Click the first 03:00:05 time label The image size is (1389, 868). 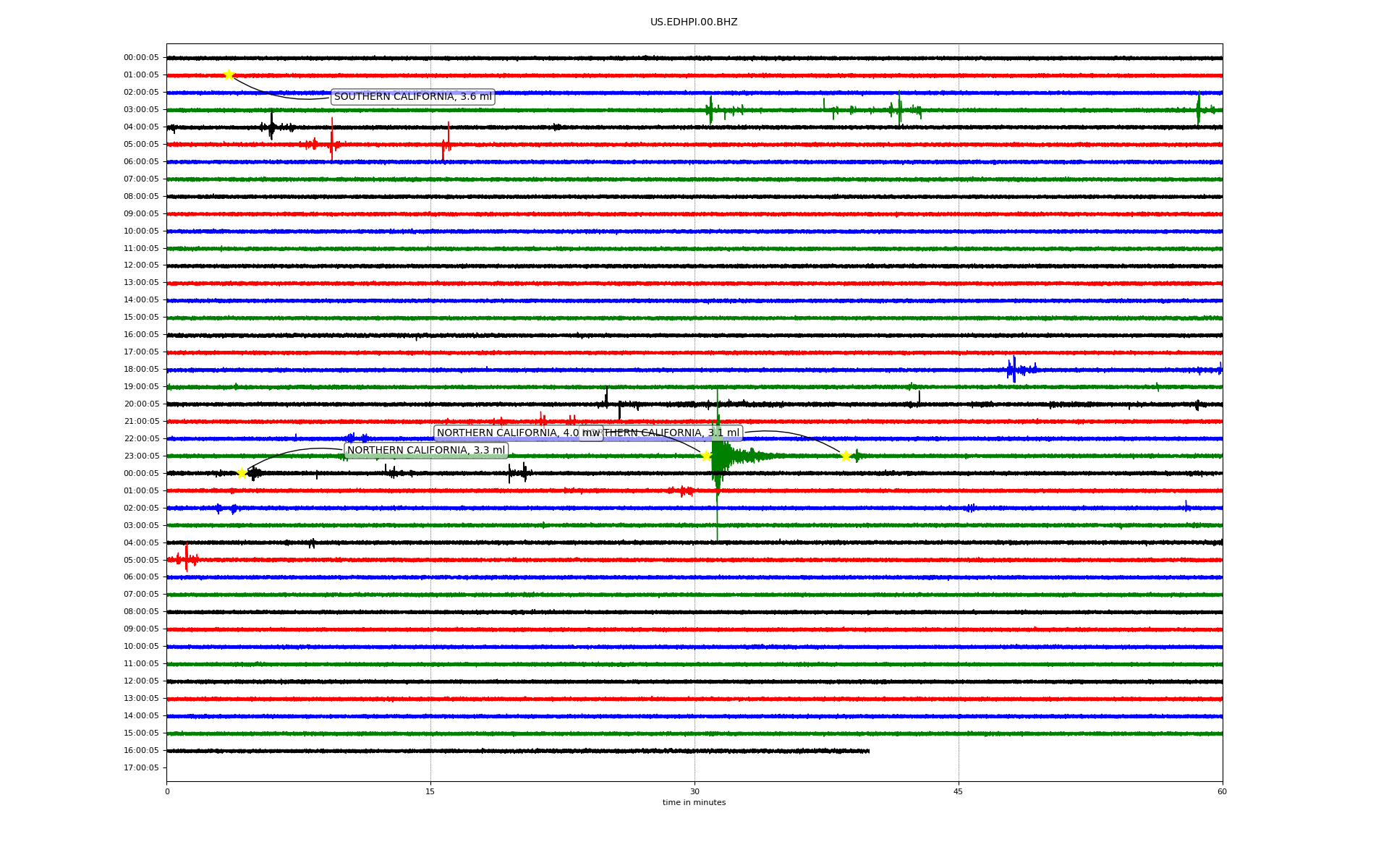click(141, 110)
